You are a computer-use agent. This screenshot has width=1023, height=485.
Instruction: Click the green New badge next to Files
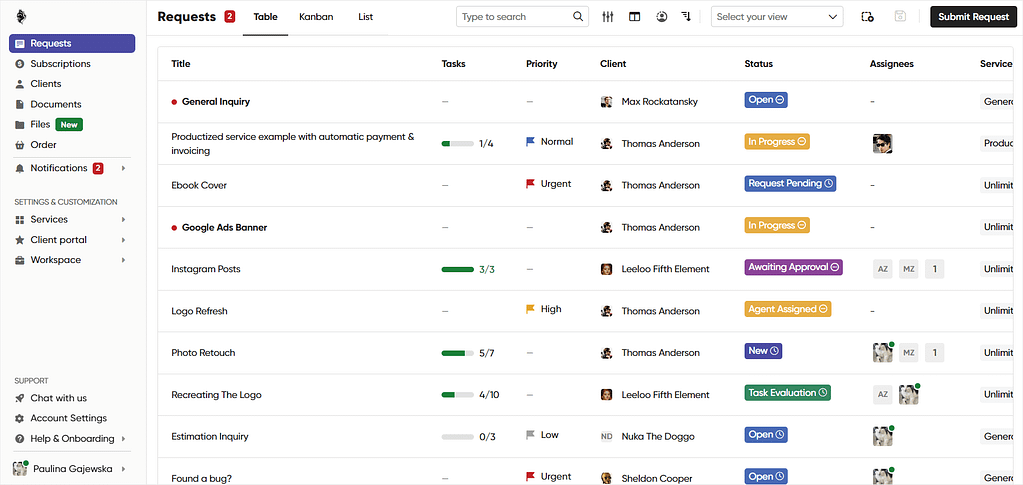[69, 125]
